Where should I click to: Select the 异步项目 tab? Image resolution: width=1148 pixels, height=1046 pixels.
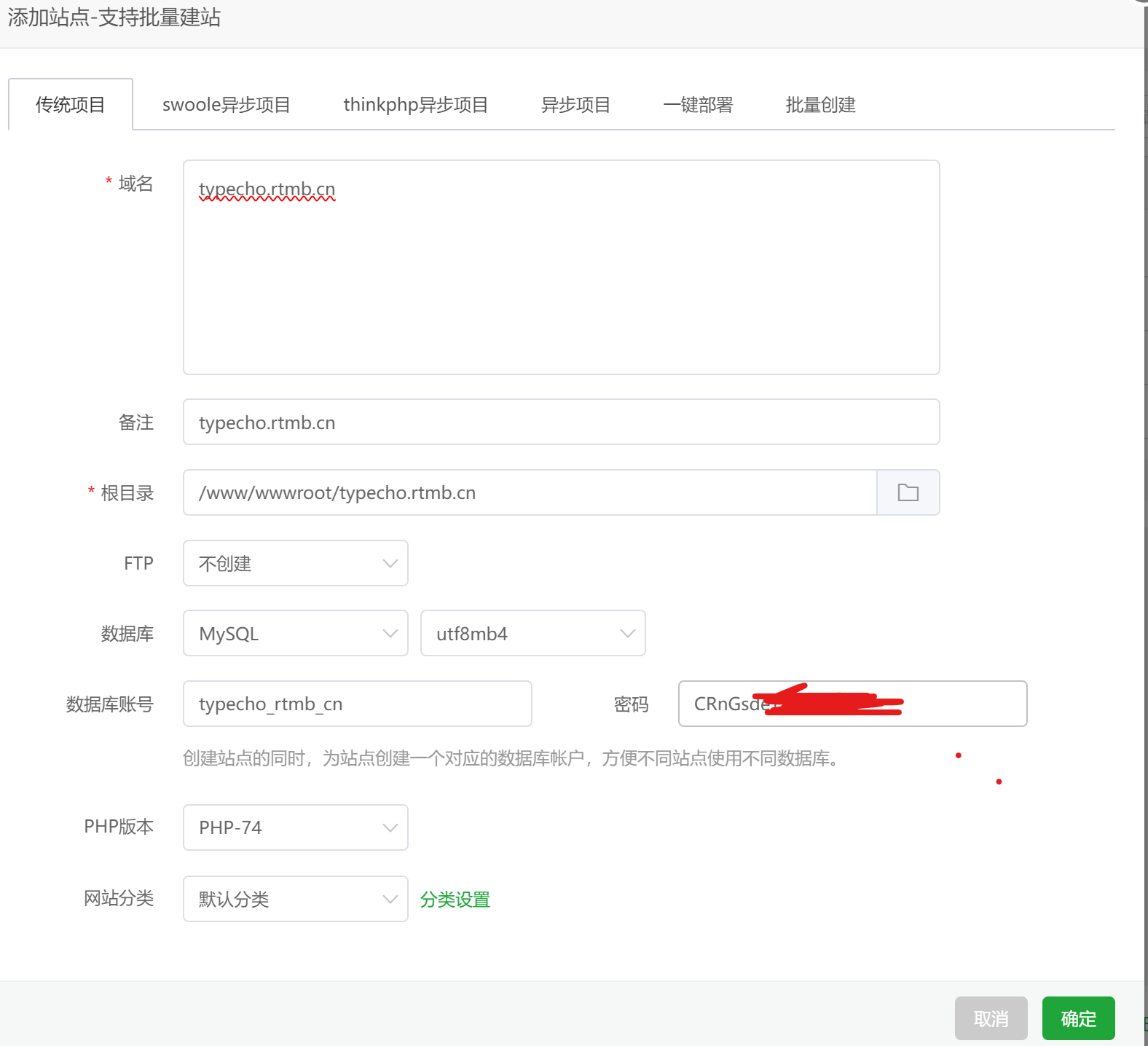[575, 105]
